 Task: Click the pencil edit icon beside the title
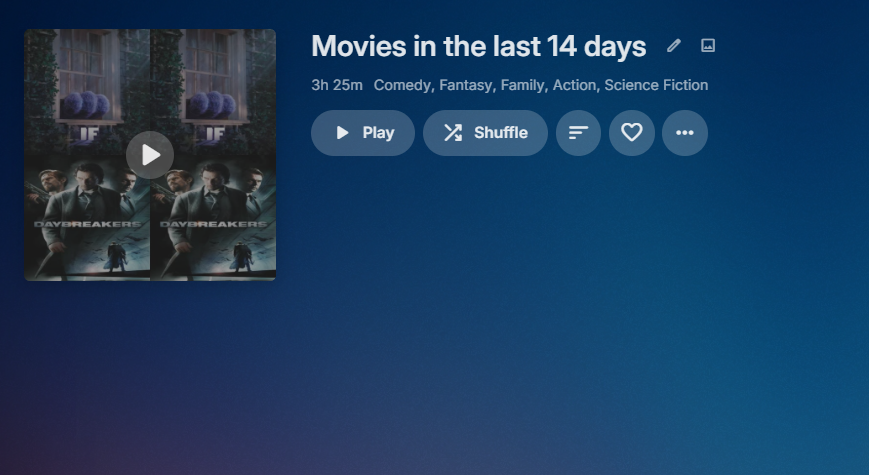tap(673, 45)
